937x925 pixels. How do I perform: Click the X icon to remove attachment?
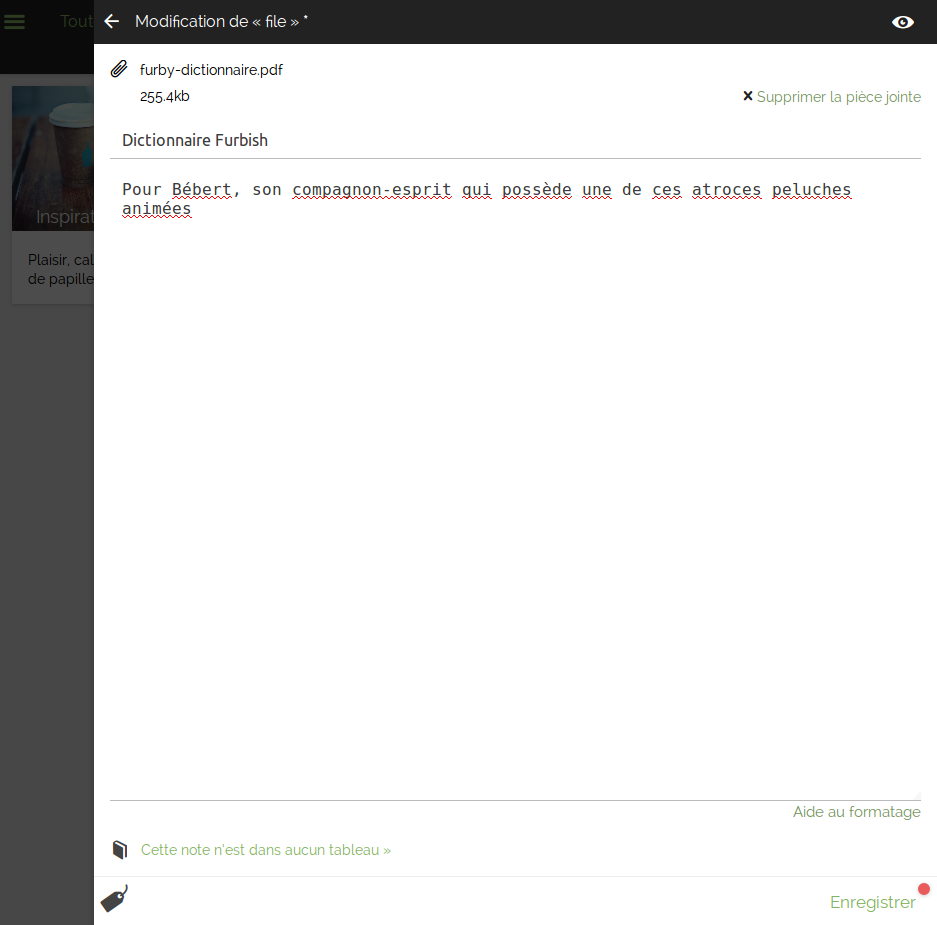click(x=748, y=96)
